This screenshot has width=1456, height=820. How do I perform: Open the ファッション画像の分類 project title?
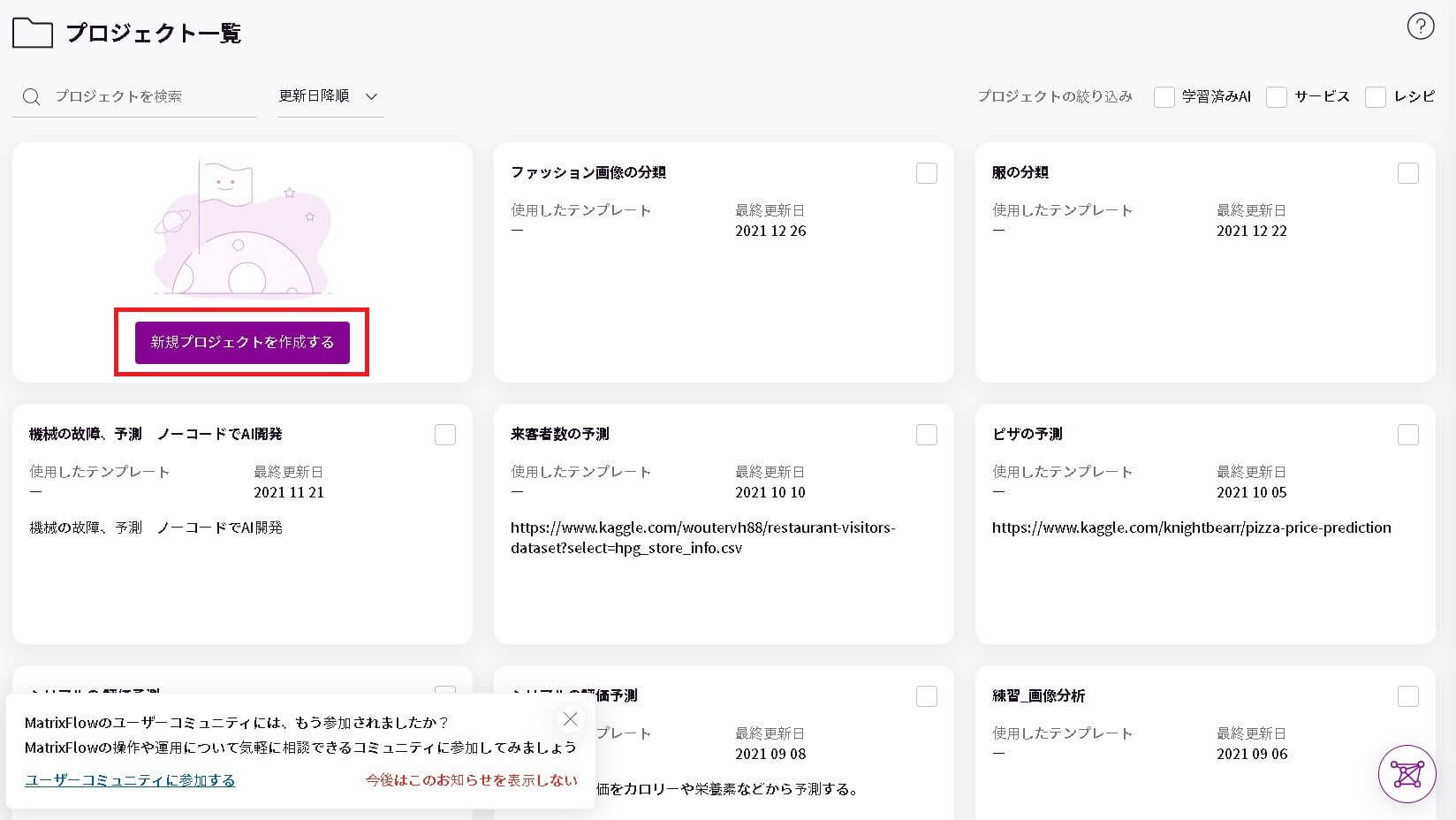tap(588, 172)
